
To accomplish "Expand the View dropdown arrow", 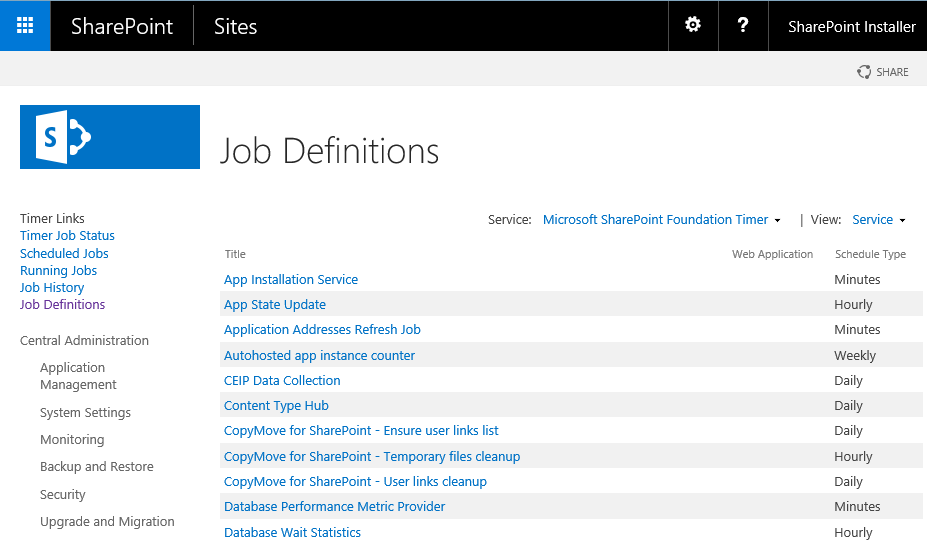I will click(x=903, y=220).
